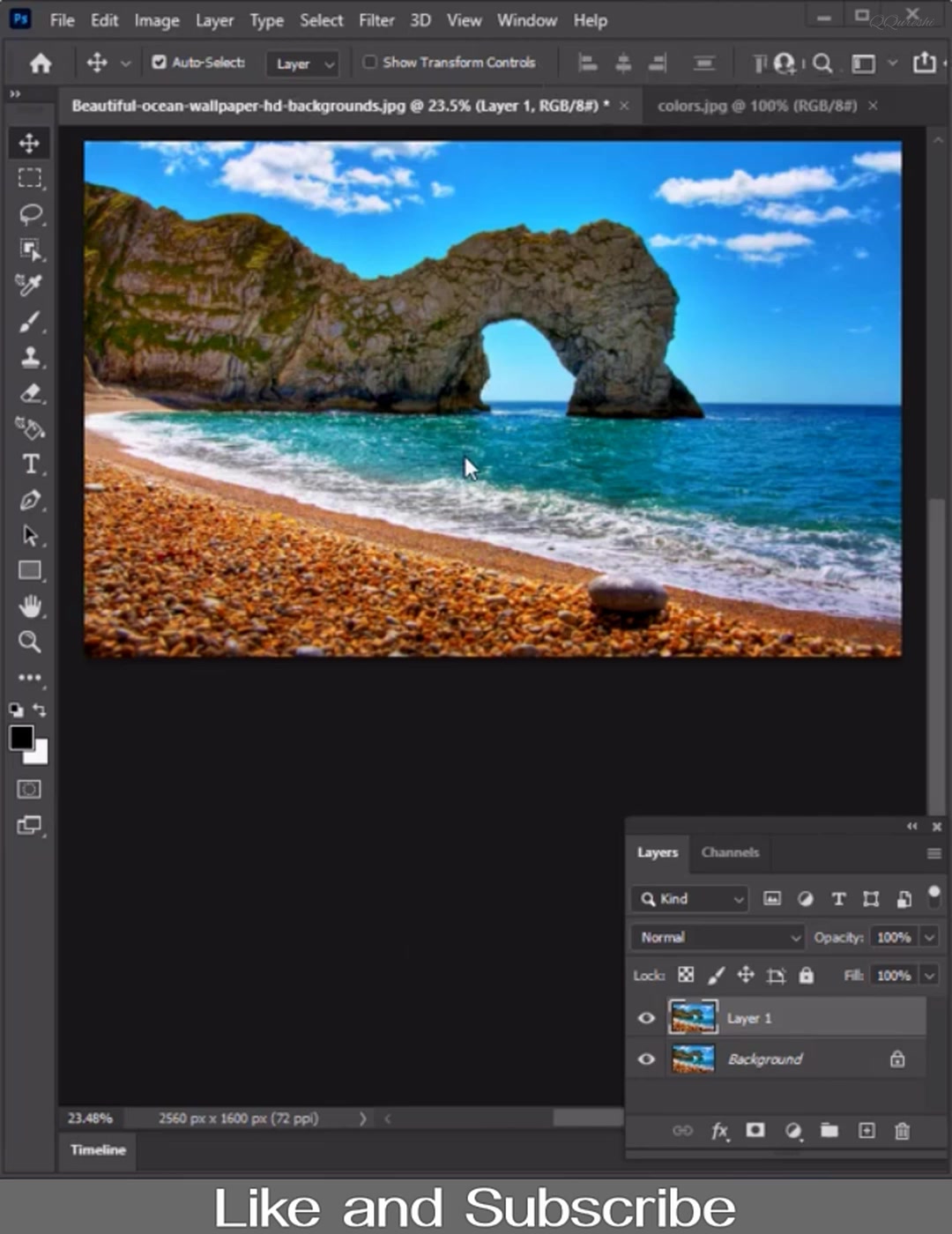Open the Normal blend mode dropdown
The image size is (952, 1234).
point(718,937)
